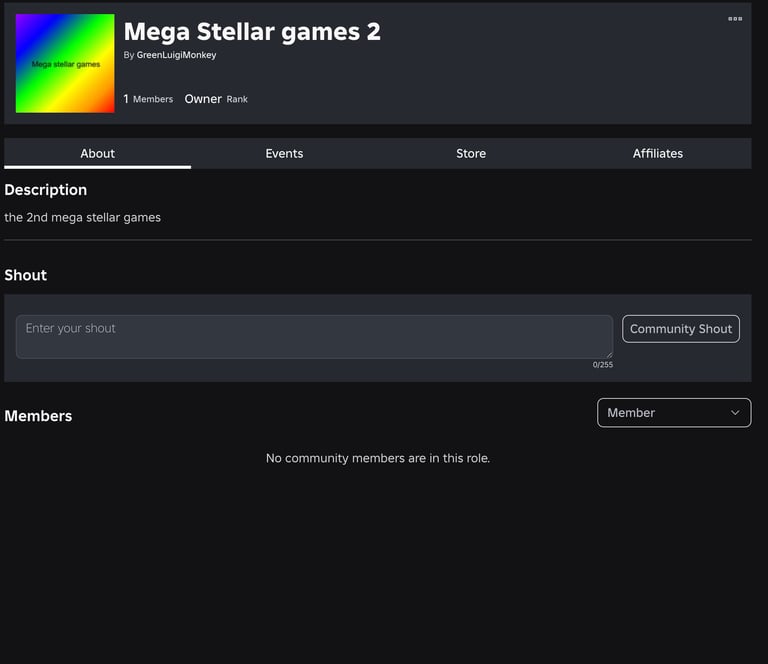
Task: Click the description text 'the 2nd mega stellar games'
Action: (82, 217)
